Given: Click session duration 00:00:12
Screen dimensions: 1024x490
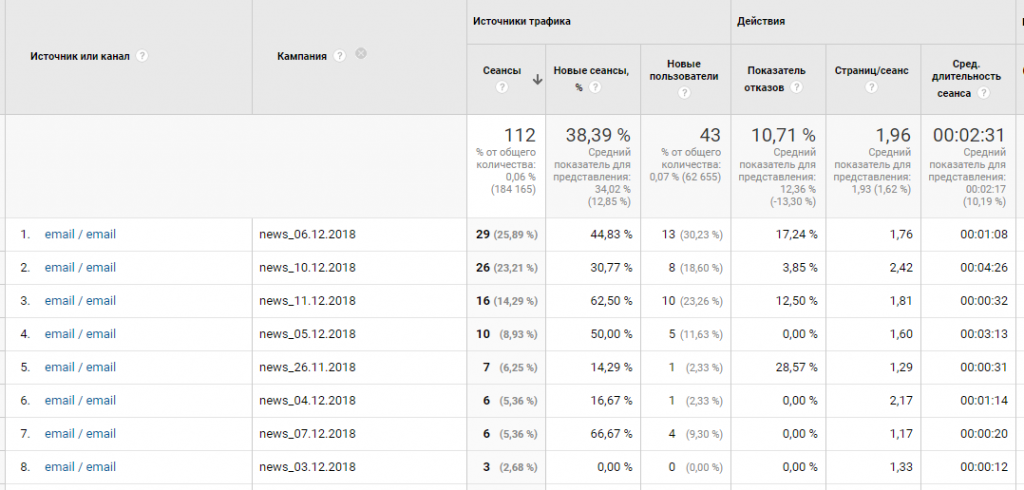Looking at the screenshot, I should 984,468.
